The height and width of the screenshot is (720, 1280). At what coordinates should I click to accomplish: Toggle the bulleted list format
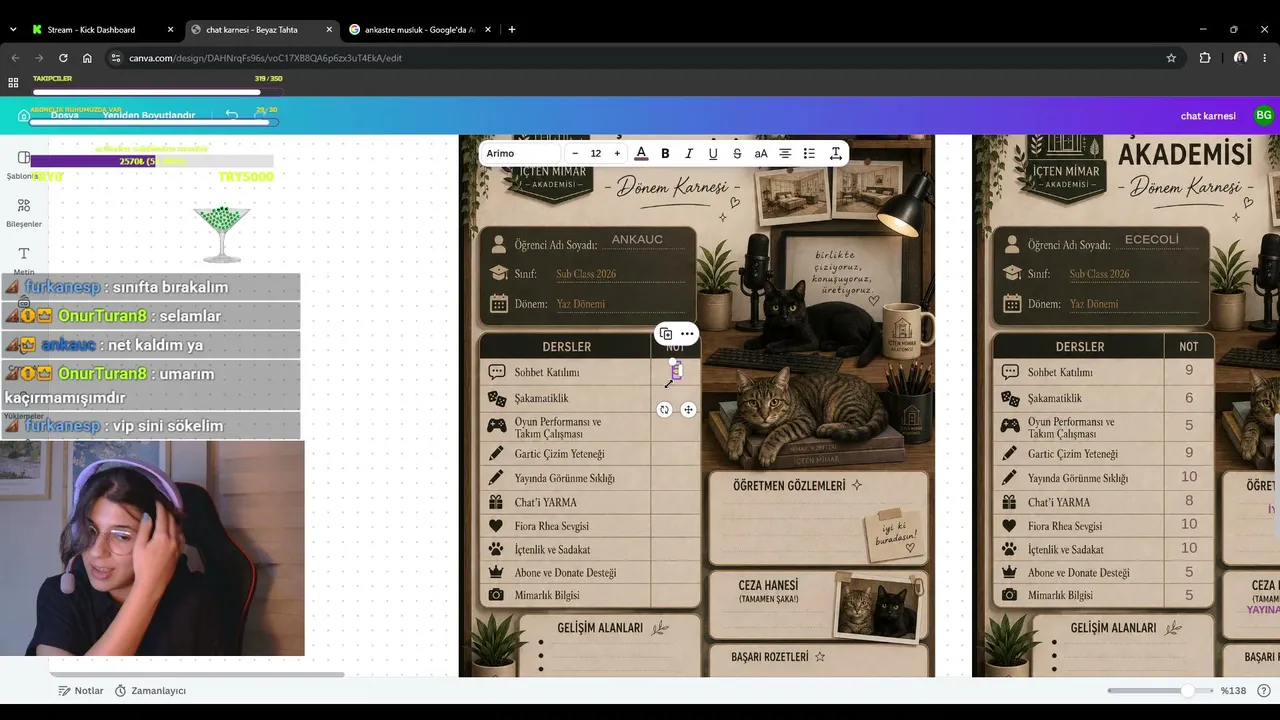coord(809,153)
